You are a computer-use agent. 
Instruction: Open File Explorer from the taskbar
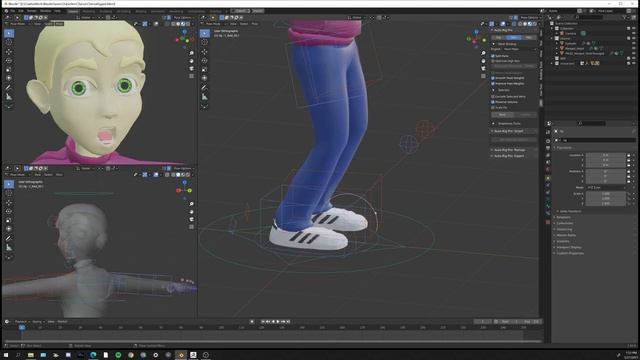point(31,355)
